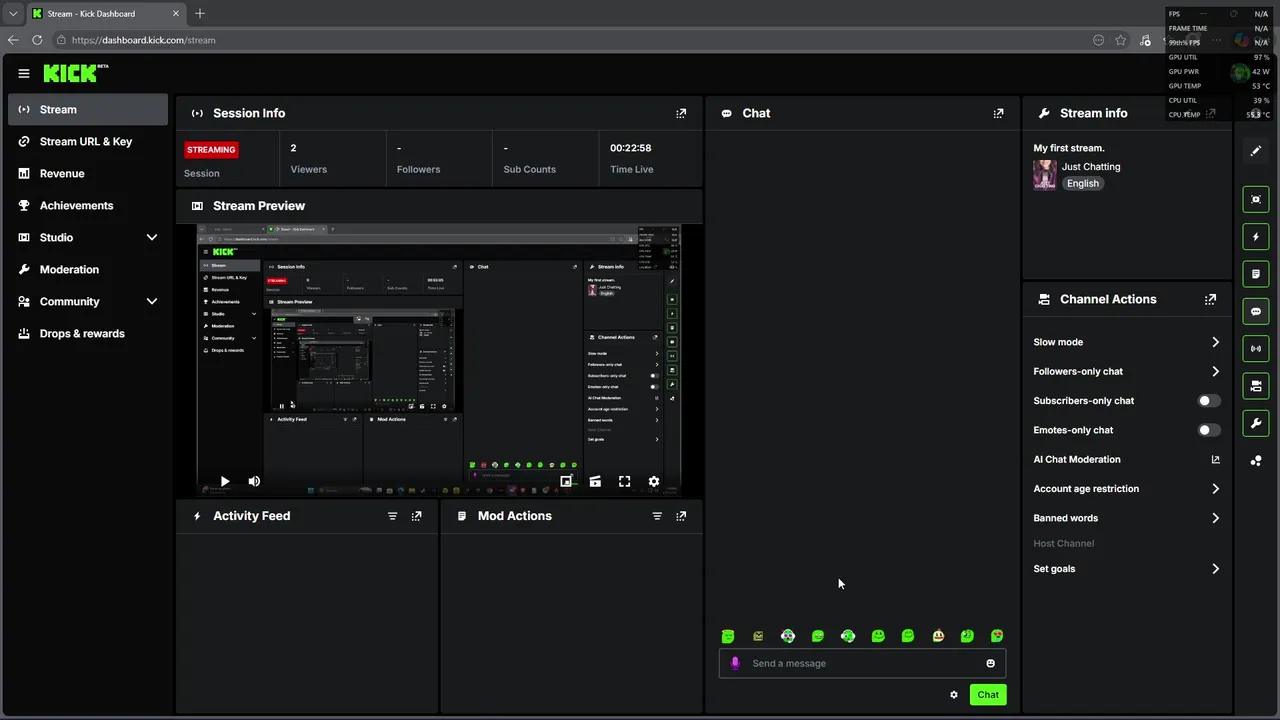Pop out the Mod Actions panel
This screenshot has height=720, width=1280.
681,516
